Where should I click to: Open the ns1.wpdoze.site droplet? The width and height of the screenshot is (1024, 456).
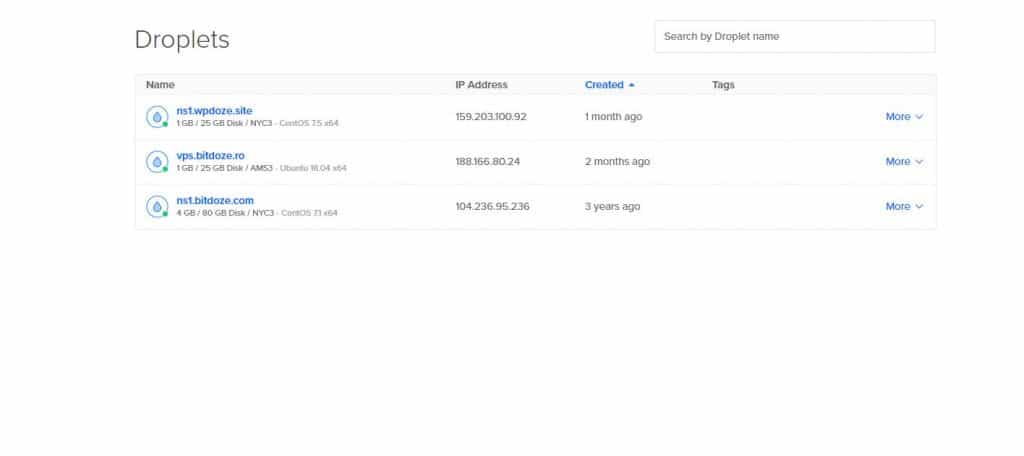pyautogui.click(x=214, y=110)
